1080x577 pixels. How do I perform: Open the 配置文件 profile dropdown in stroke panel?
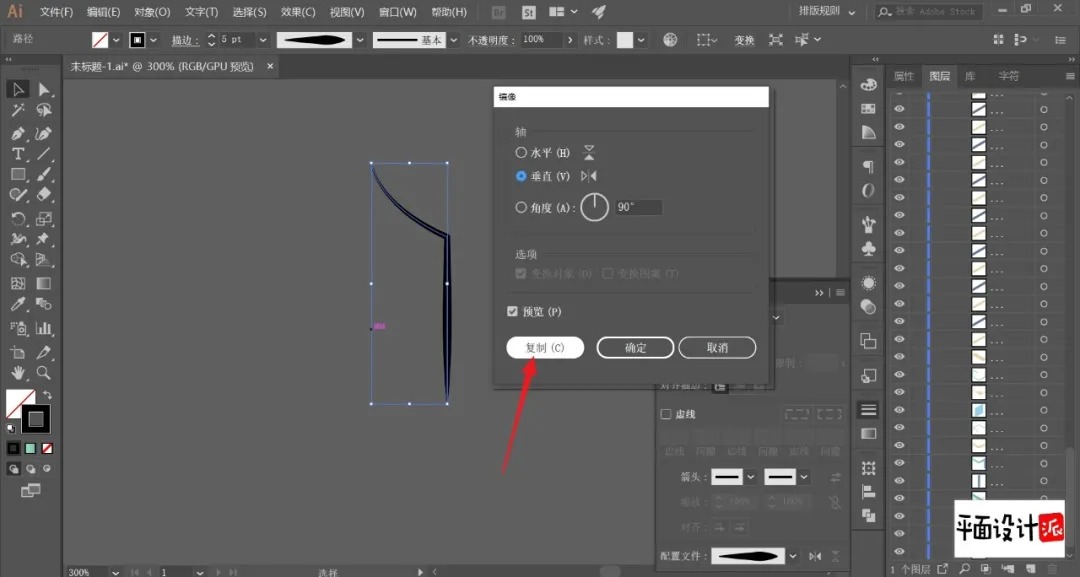[793, 556]
